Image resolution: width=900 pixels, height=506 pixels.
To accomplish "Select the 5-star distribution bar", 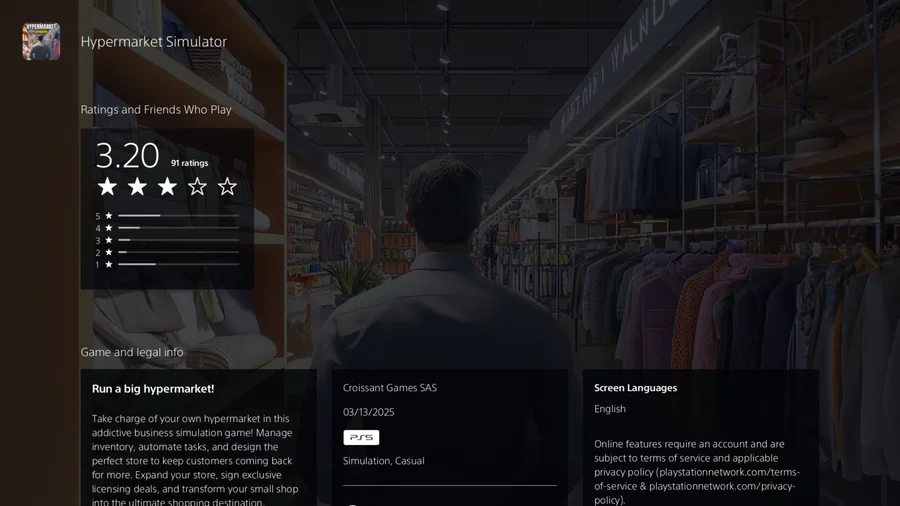I will (179, 216).
